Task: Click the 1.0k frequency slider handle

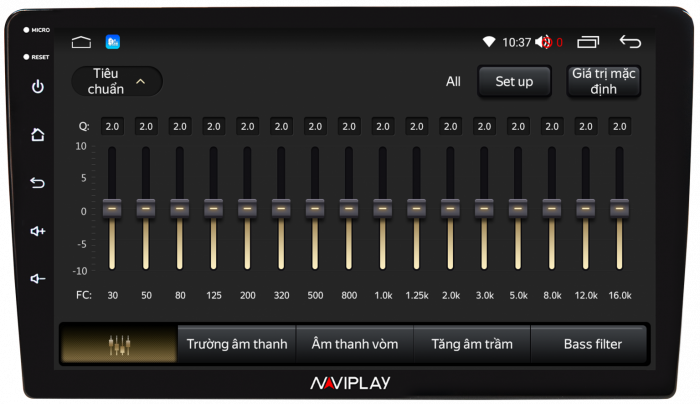Action: click(383, 208)
